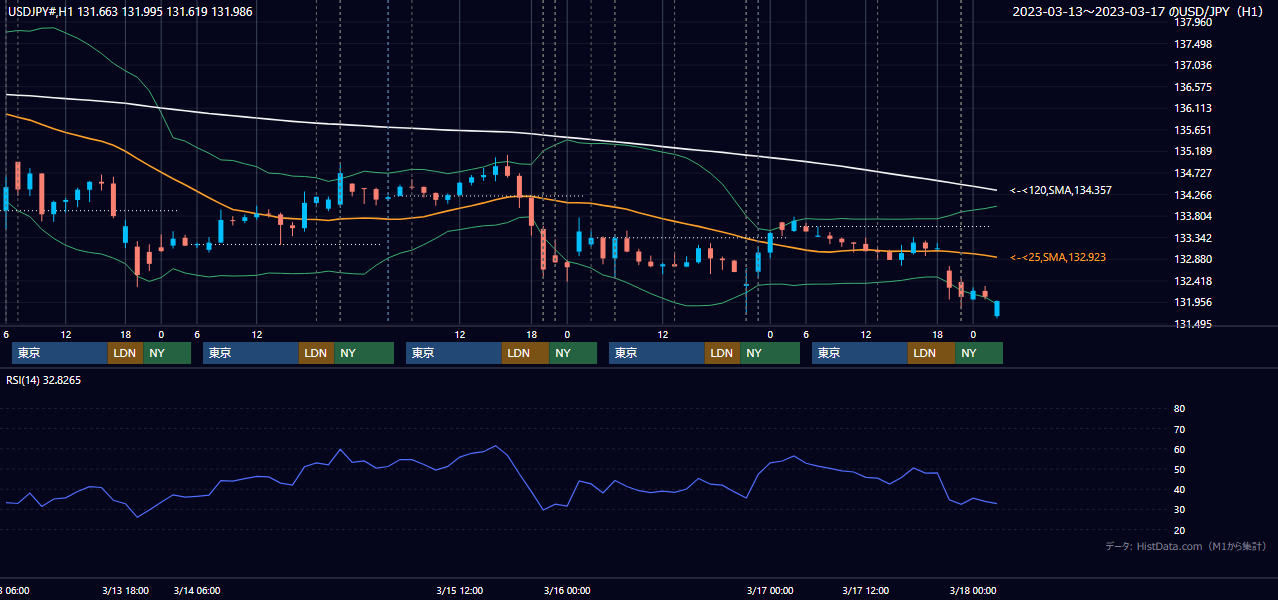Click price axis label 135.189
Image resolution: width=1278 pixels, height=600 pixels.
(x=1193, y=151)
